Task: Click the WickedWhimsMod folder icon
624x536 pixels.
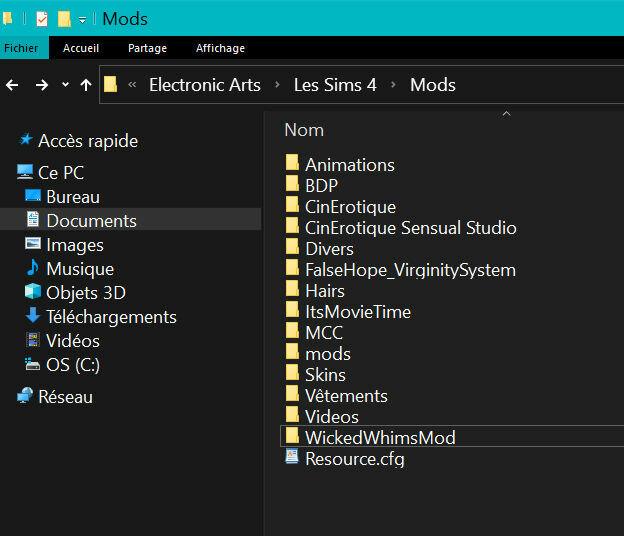Action: click(292, 435)
